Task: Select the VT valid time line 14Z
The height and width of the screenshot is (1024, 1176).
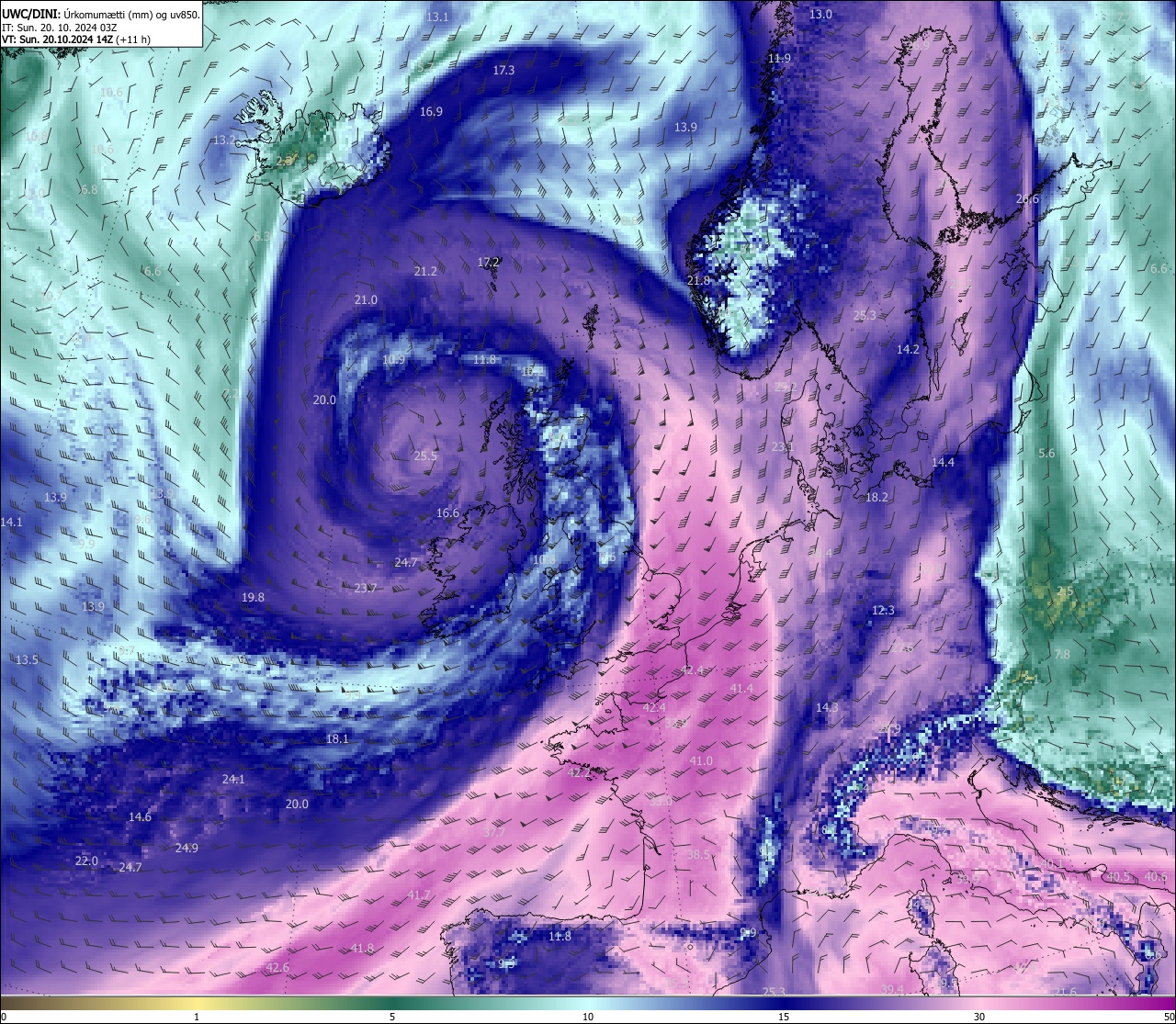Action: (x=76, y=39)
